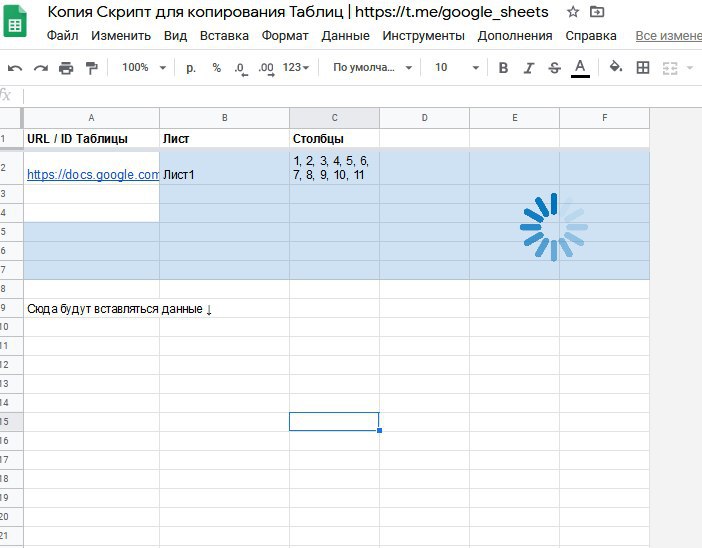Open the fill color picker

click(616, 68)
